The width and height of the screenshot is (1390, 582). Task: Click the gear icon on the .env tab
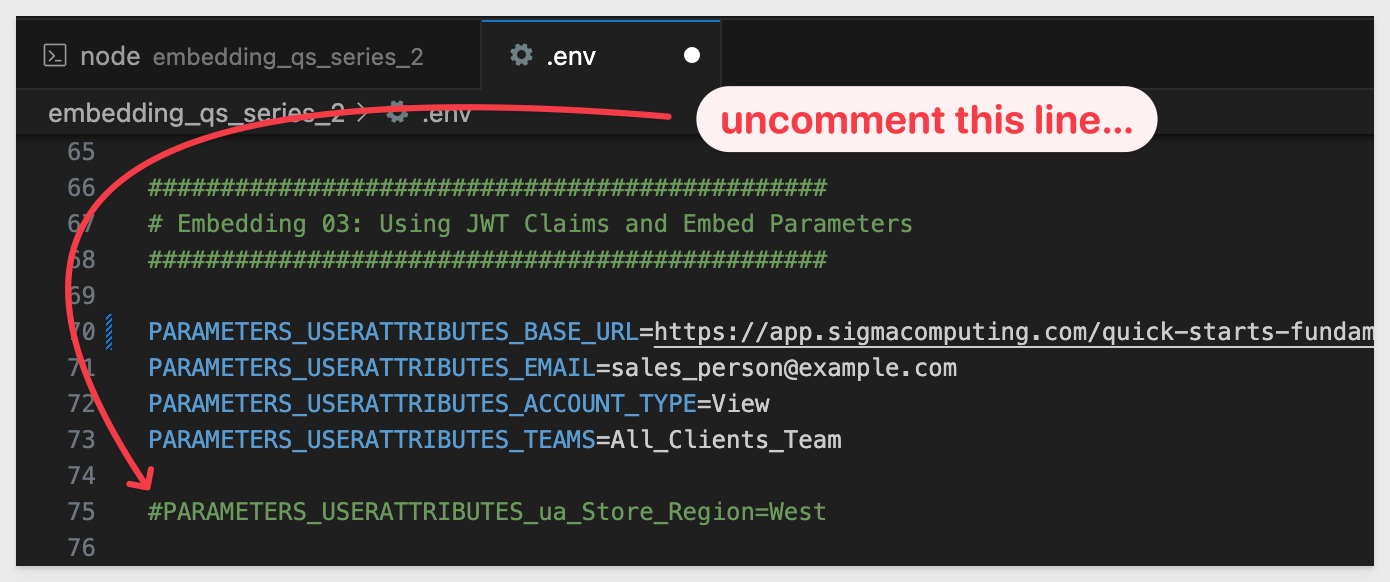click(521, 55)
